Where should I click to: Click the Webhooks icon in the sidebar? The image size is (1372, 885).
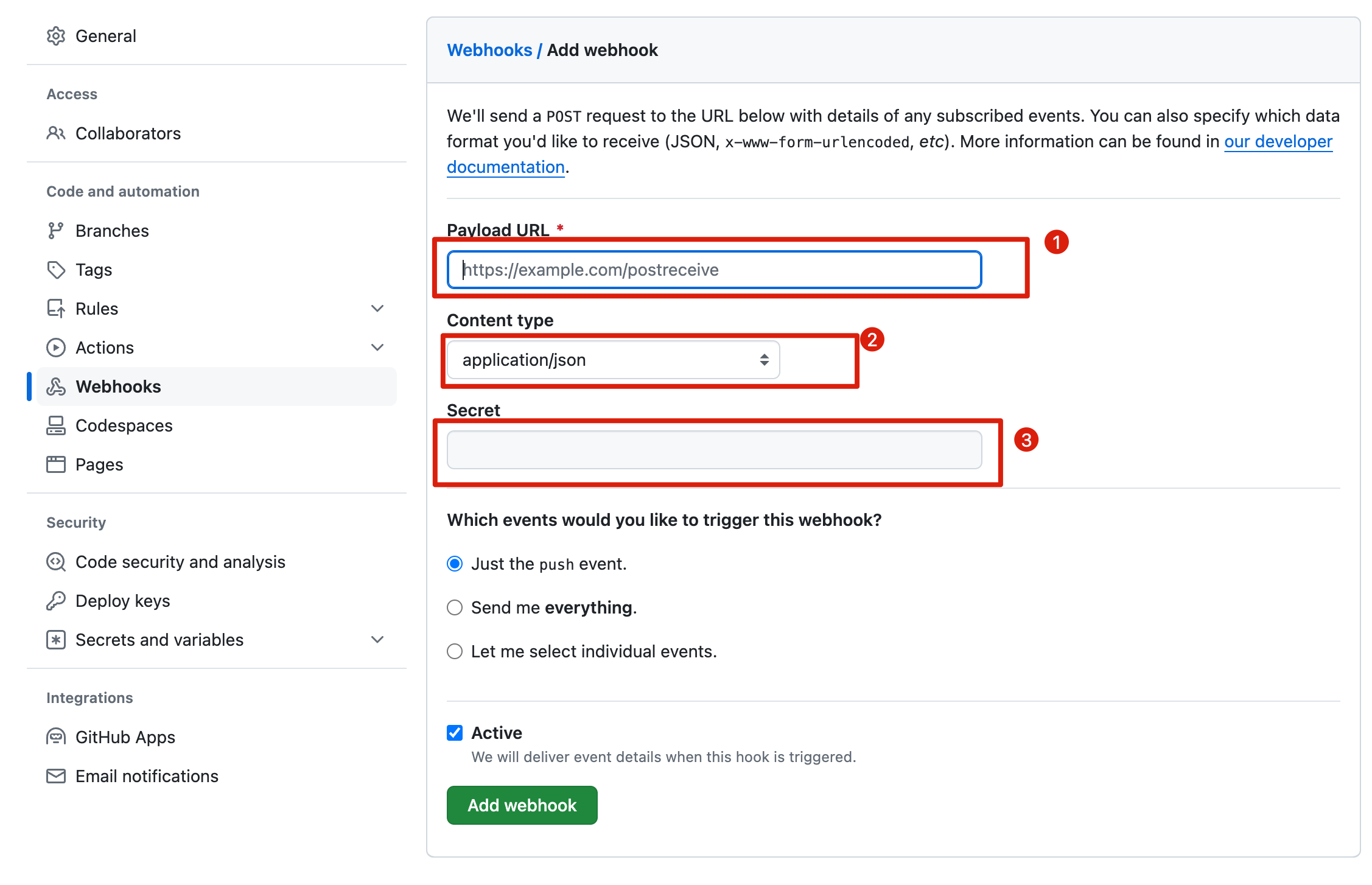click(x=56, y=387)
